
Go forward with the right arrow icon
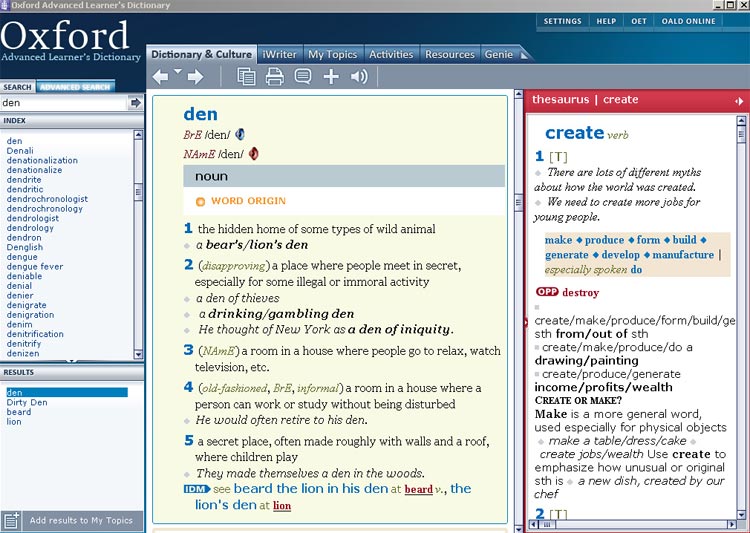[195, 77]
